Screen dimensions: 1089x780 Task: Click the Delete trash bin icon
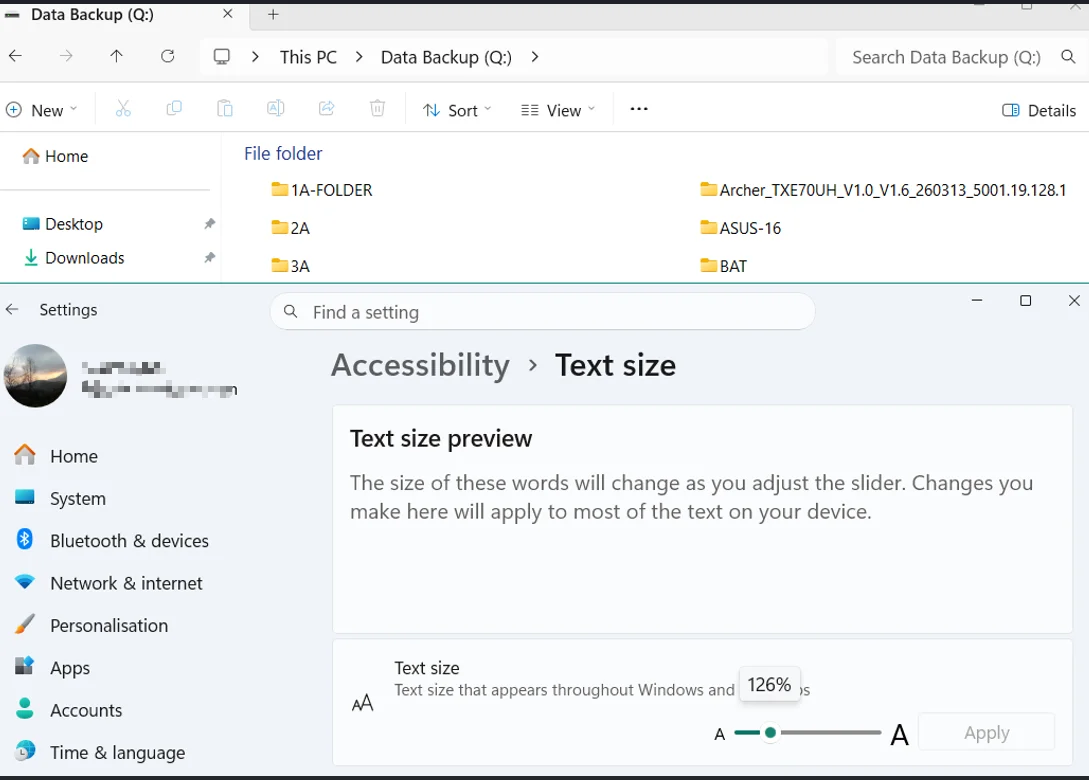tap(377, 108)
